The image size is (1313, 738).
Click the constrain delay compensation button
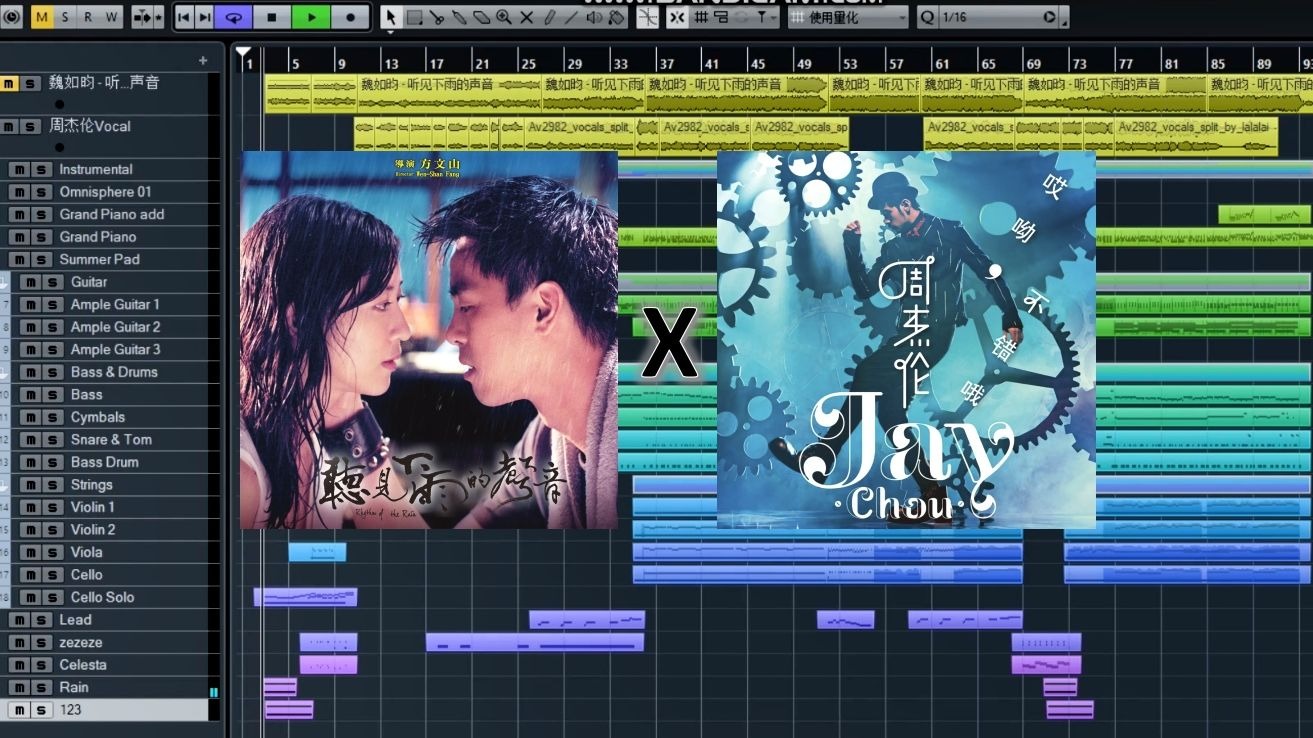click(x=10, y=17)
